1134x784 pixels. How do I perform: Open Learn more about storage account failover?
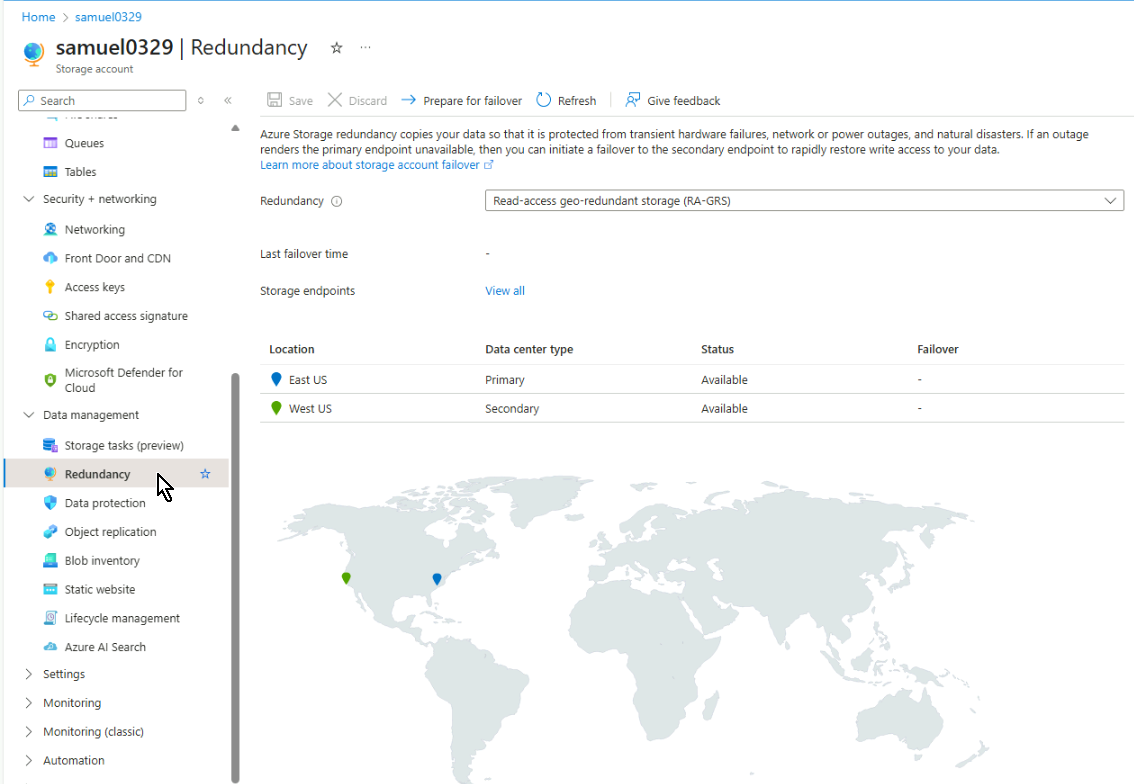coord(376,165)
